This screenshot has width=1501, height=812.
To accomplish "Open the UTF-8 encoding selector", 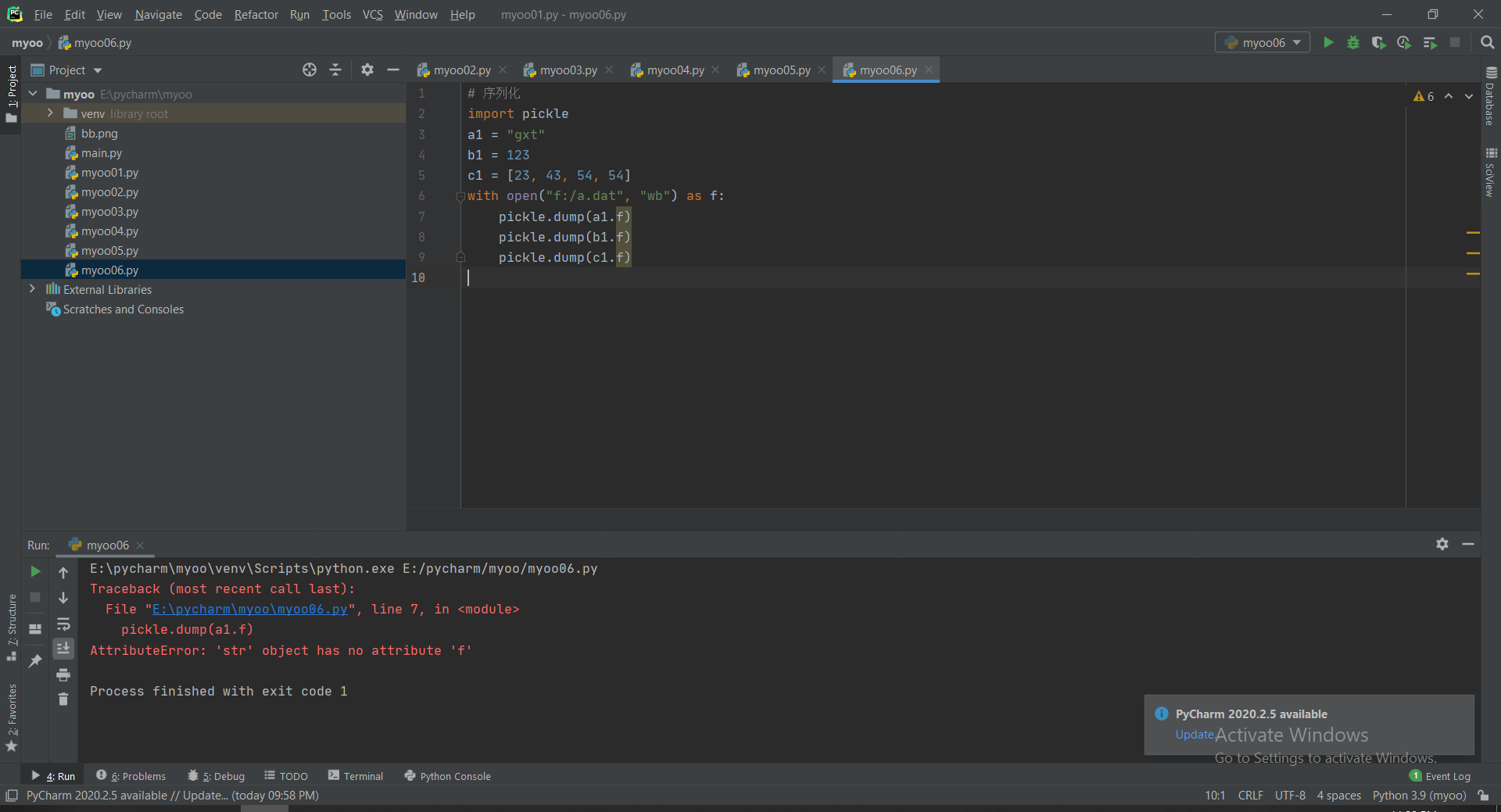I will (1290, 796).
